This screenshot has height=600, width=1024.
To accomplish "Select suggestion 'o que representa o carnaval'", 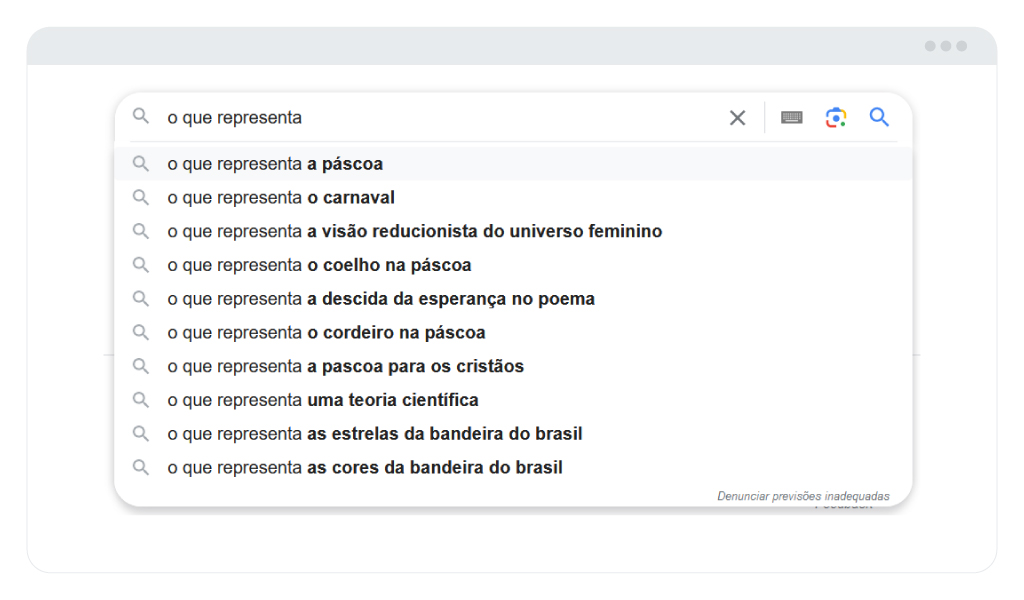I will coord(513,197).
